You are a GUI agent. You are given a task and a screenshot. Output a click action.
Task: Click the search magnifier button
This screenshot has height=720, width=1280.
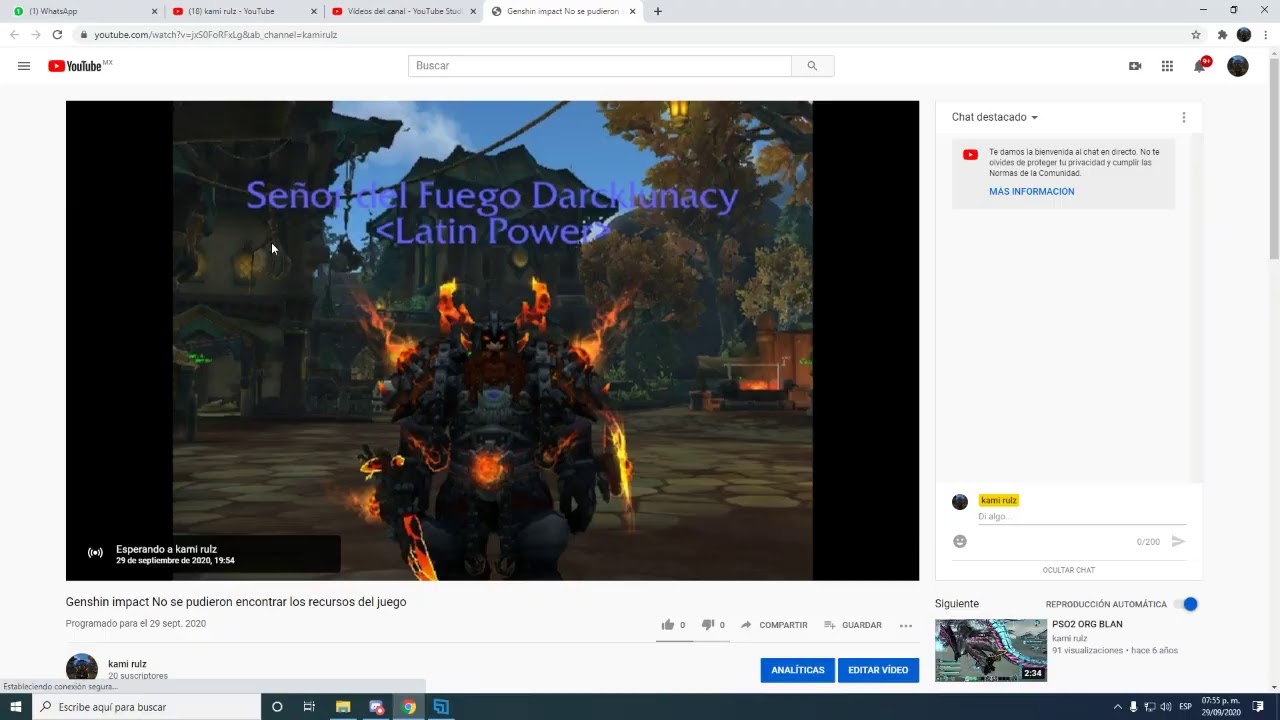click(812, 66)
